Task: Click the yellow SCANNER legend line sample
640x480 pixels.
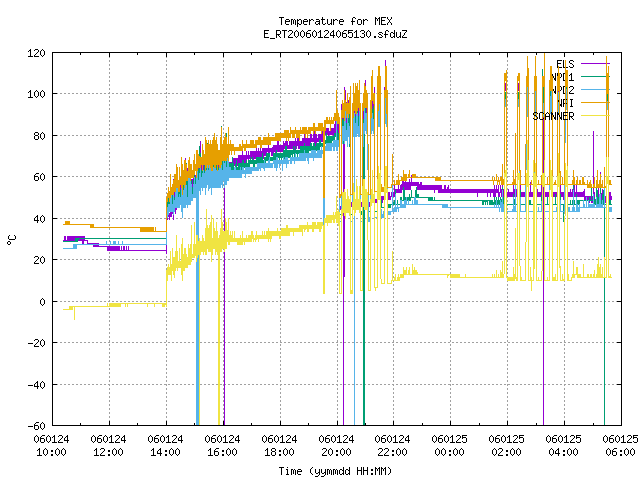Action: point(595,116)
